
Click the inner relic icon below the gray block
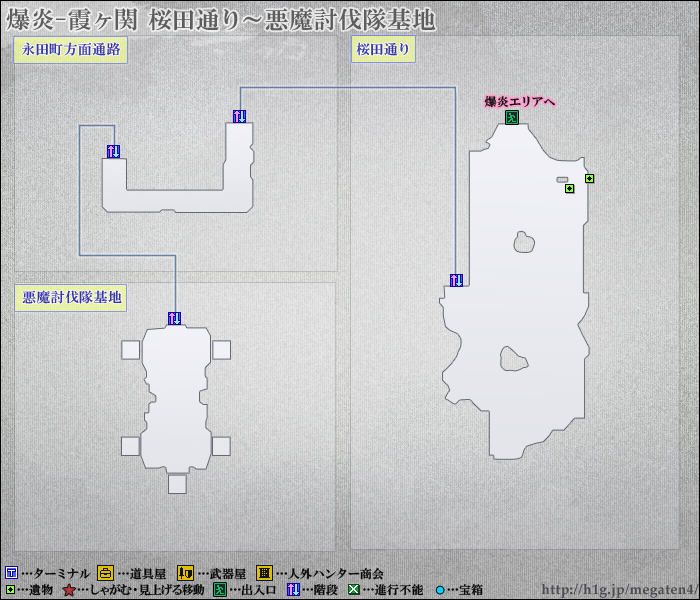coord(569,189)
